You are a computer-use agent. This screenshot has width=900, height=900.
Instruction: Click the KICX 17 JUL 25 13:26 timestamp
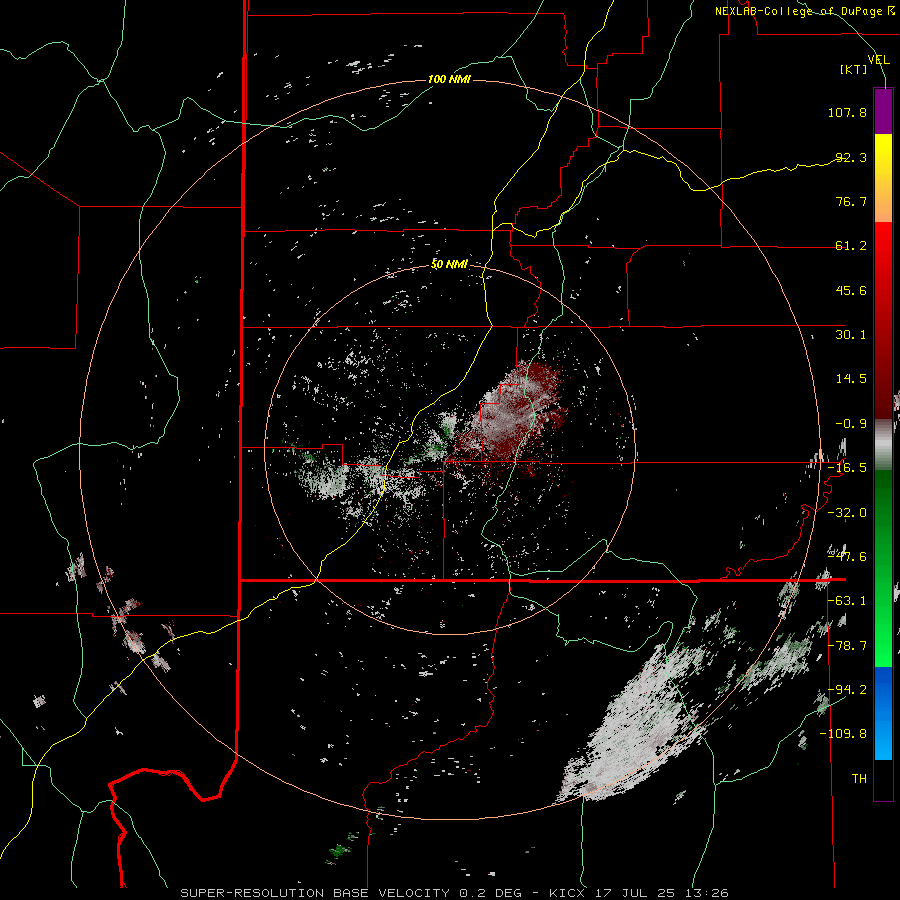tap(639, 893)
